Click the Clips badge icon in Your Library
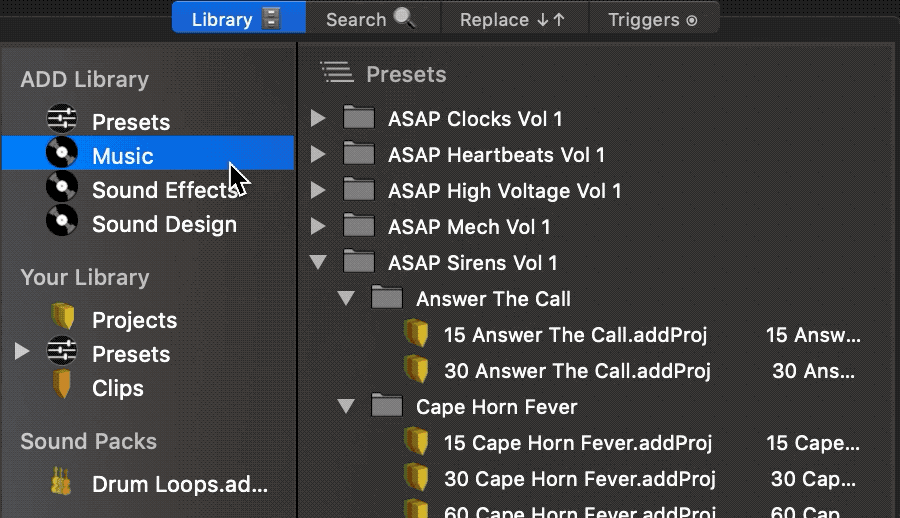The width and height of the screenshot is (900, 518). click(x=63, y=387)
